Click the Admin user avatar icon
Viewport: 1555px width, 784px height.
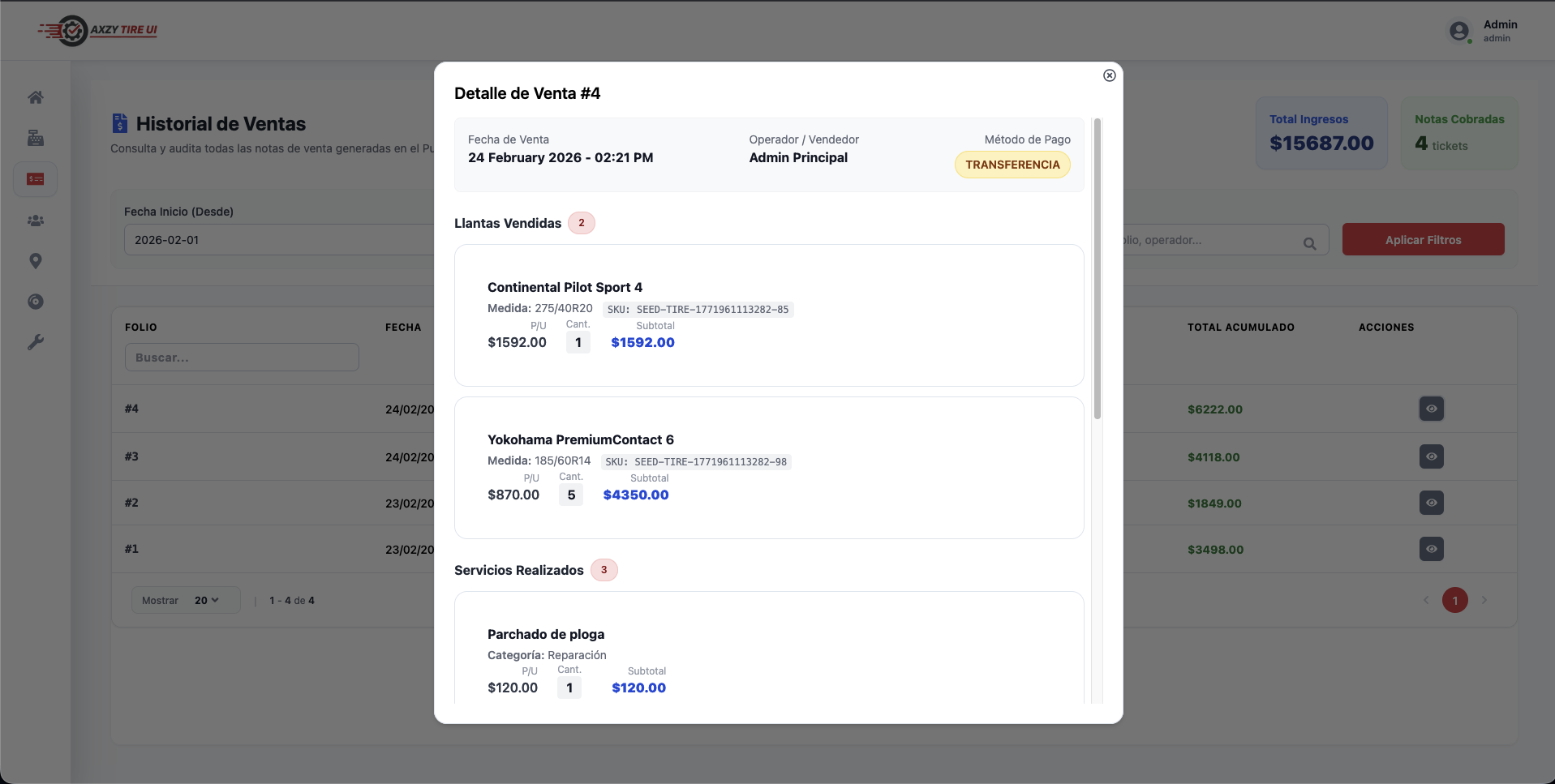[1458, 31]
